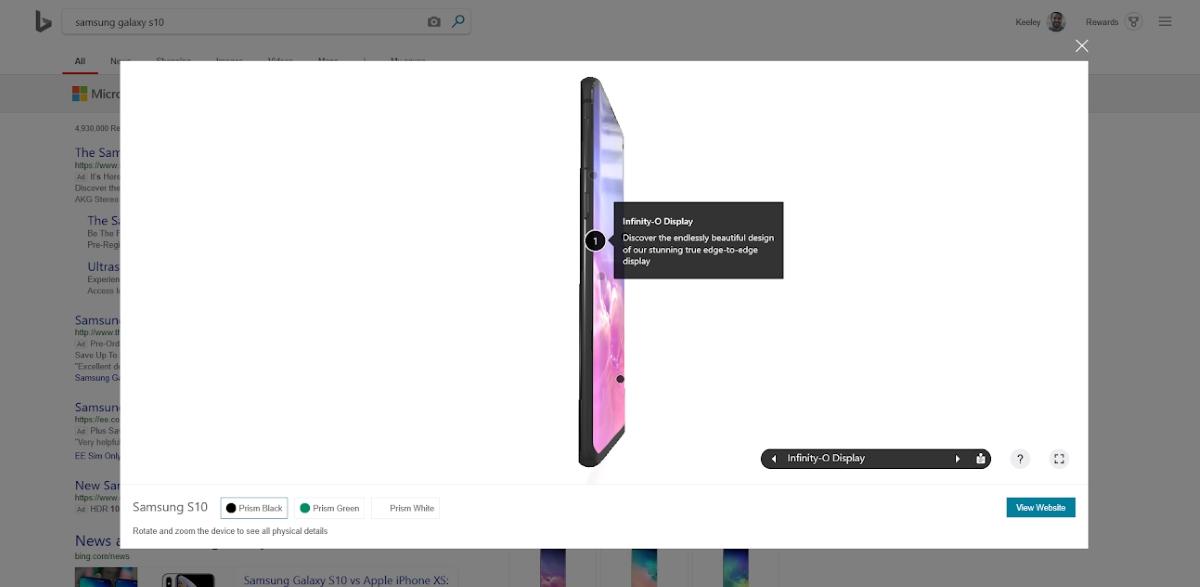Click the upper hotspot dot near the phone top
The image size is (1200, 587).
coord(593,175)
